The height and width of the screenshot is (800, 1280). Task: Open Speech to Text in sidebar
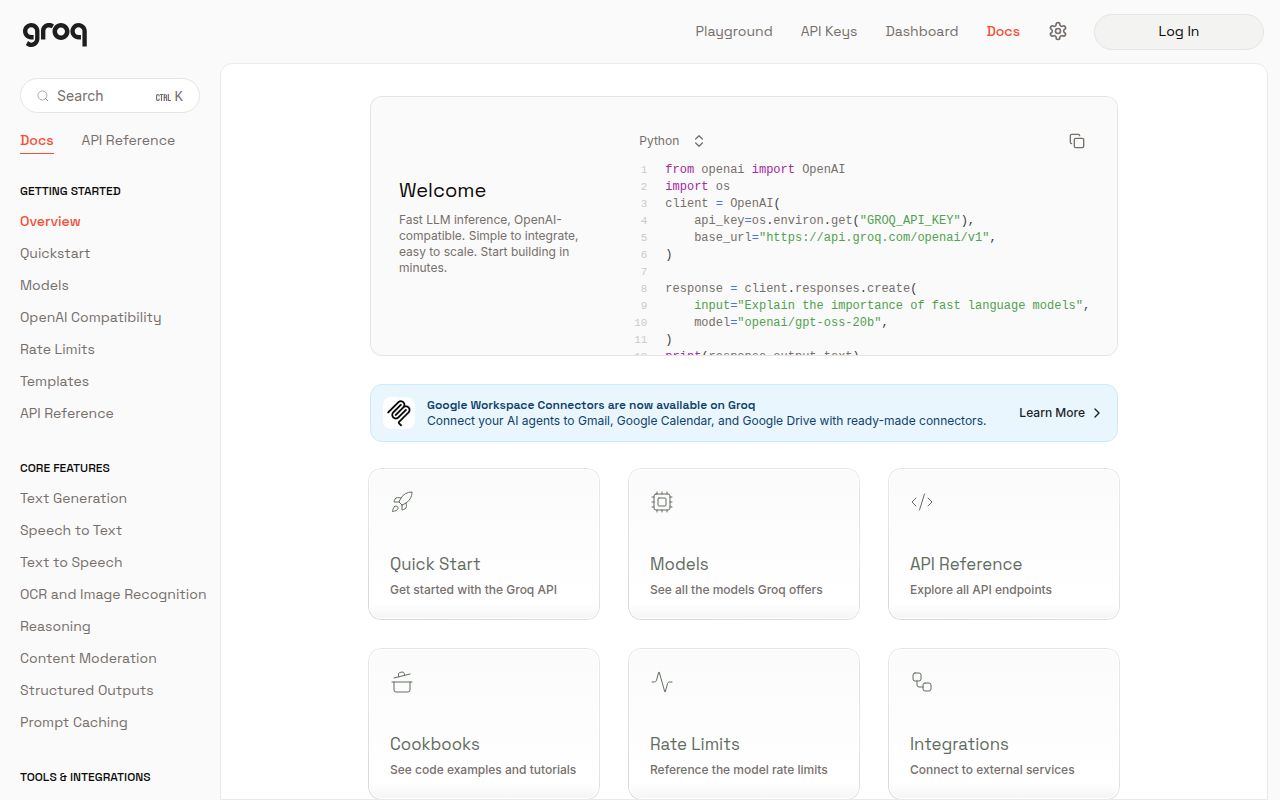click(x=71, y=530)
